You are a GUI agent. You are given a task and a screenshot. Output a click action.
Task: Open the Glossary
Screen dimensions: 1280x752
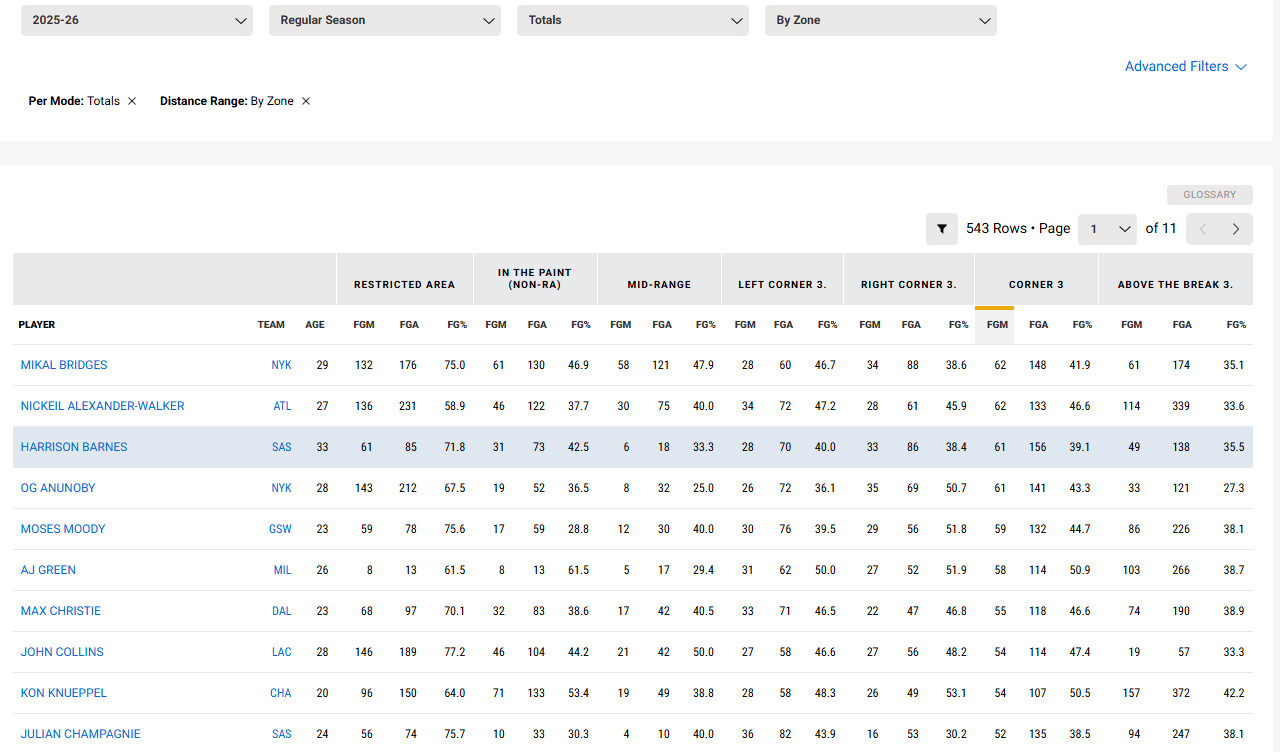pyautogui.click(x=1210, y=195)
